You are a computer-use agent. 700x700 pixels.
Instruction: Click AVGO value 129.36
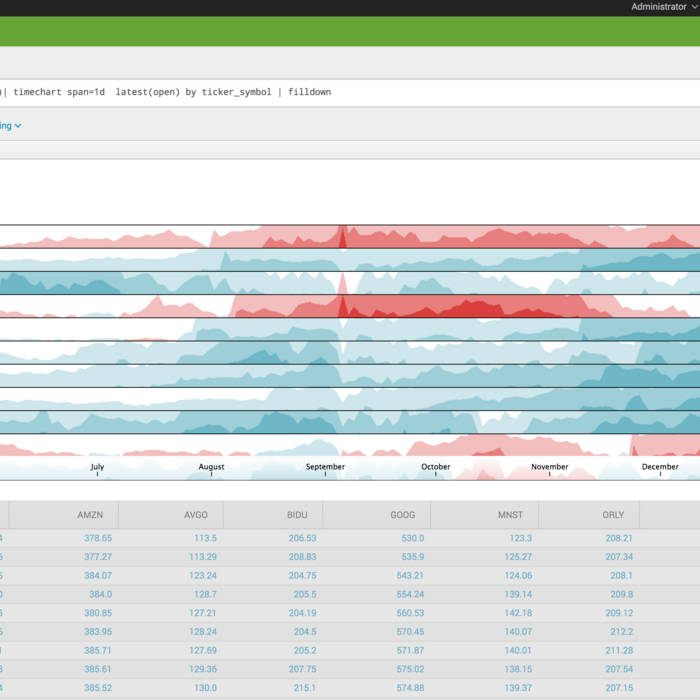pos(203,669)
